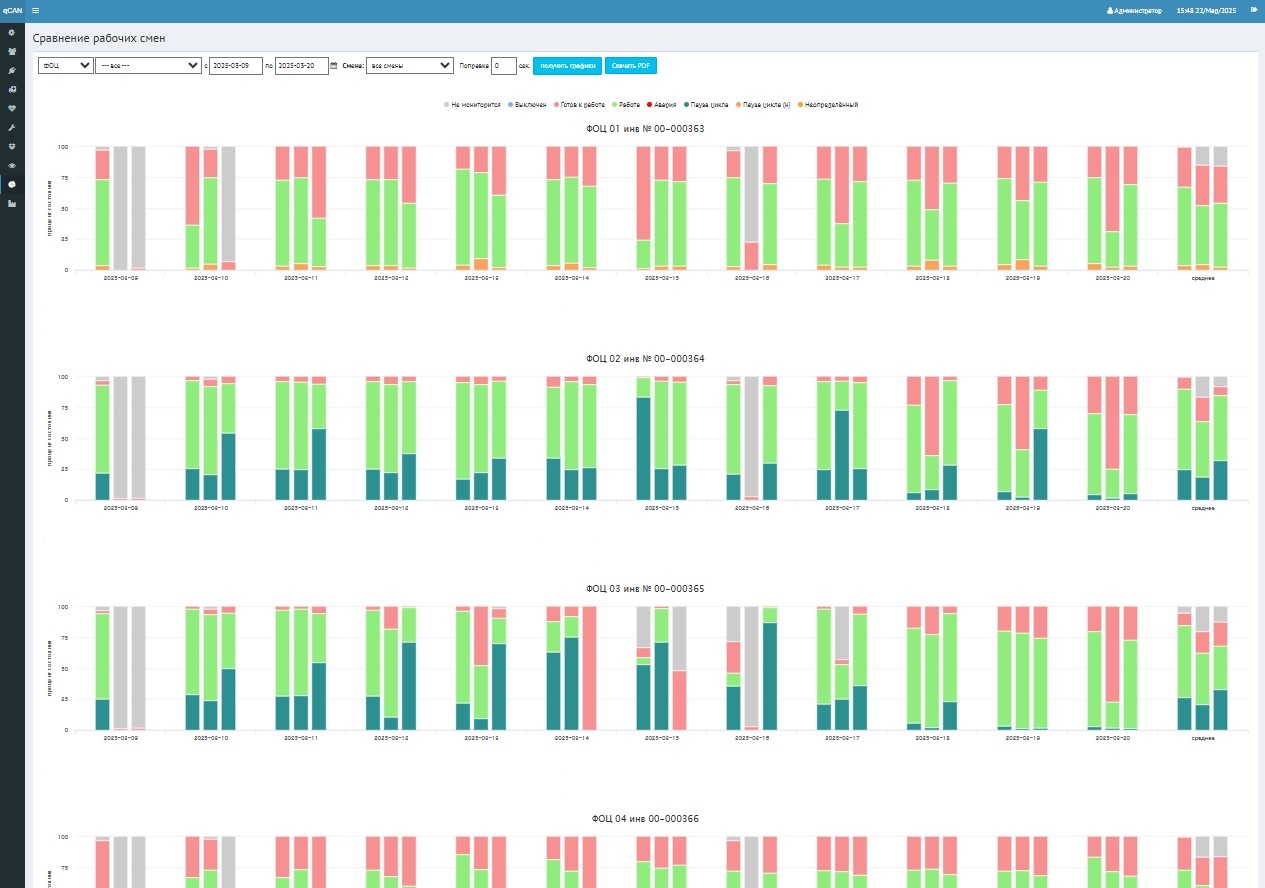Open the bar chart icon in the sidebar
1265x888 pixels.
coord(12,204)
